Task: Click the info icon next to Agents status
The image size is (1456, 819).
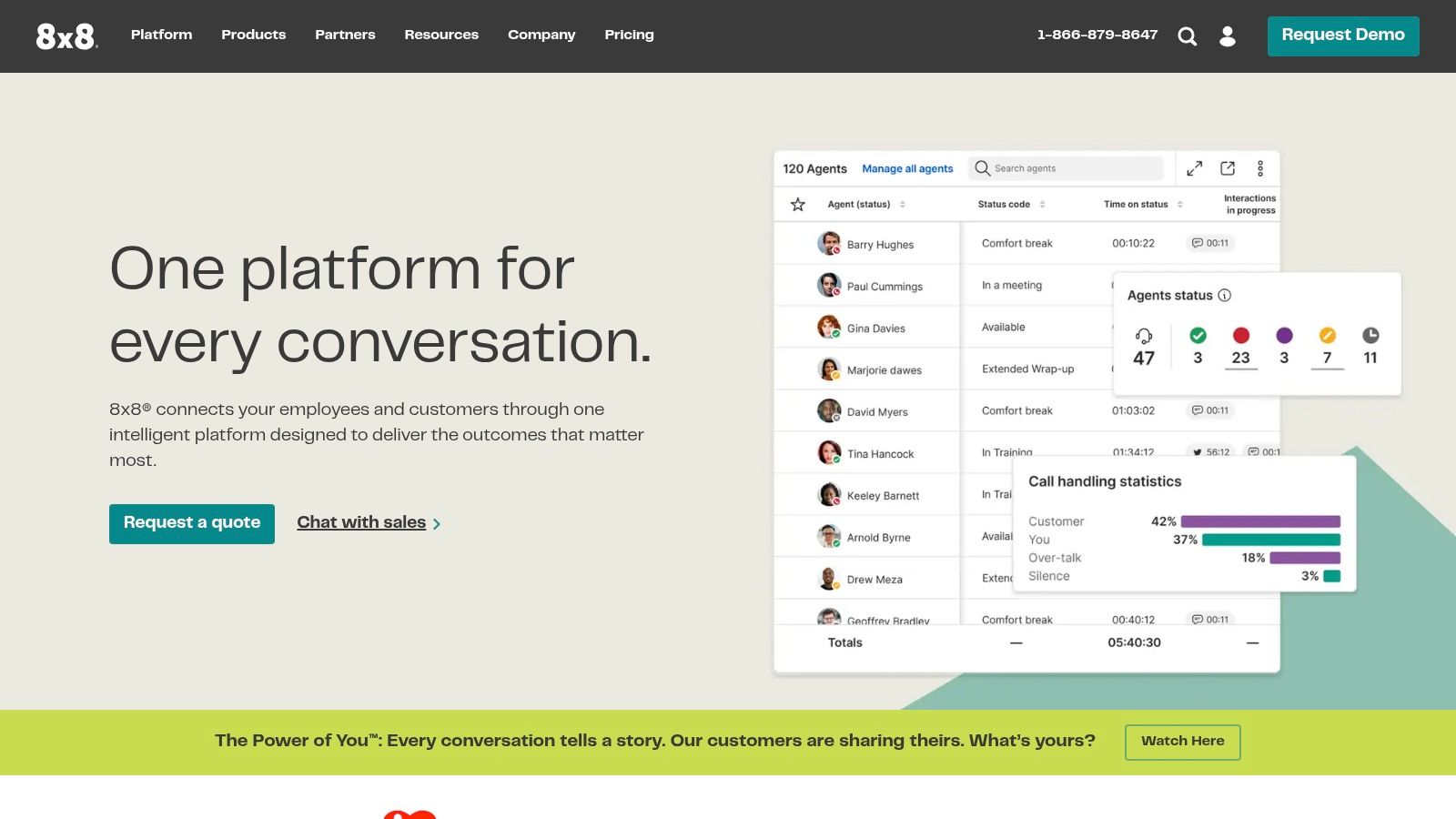Action: tap(1225, 295)
